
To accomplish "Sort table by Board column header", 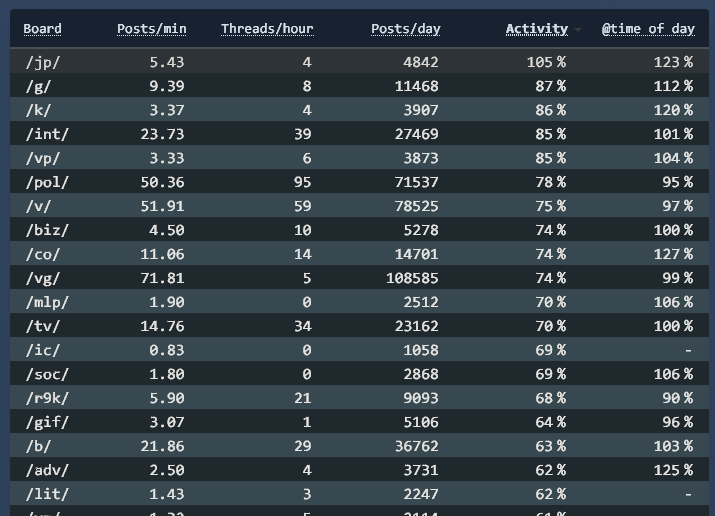I will click(42, 29).
